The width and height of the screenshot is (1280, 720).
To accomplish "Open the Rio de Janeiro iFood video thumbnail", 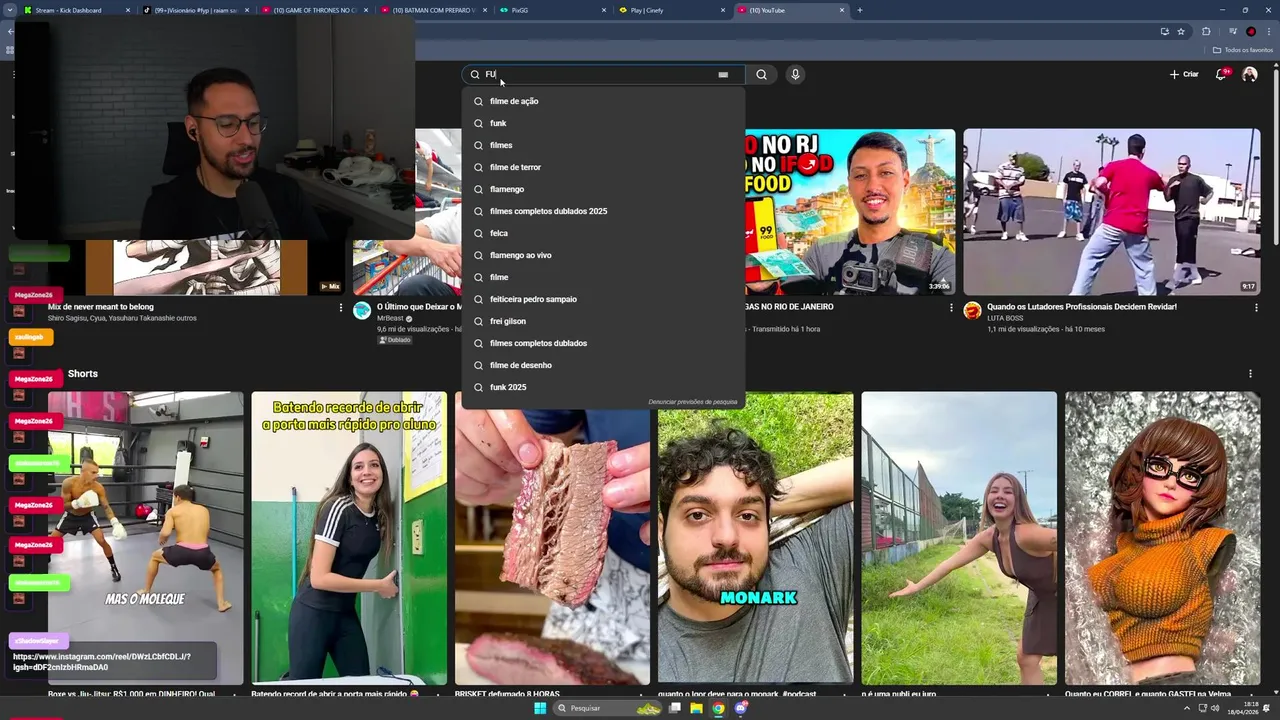I will tap(850, 212).
